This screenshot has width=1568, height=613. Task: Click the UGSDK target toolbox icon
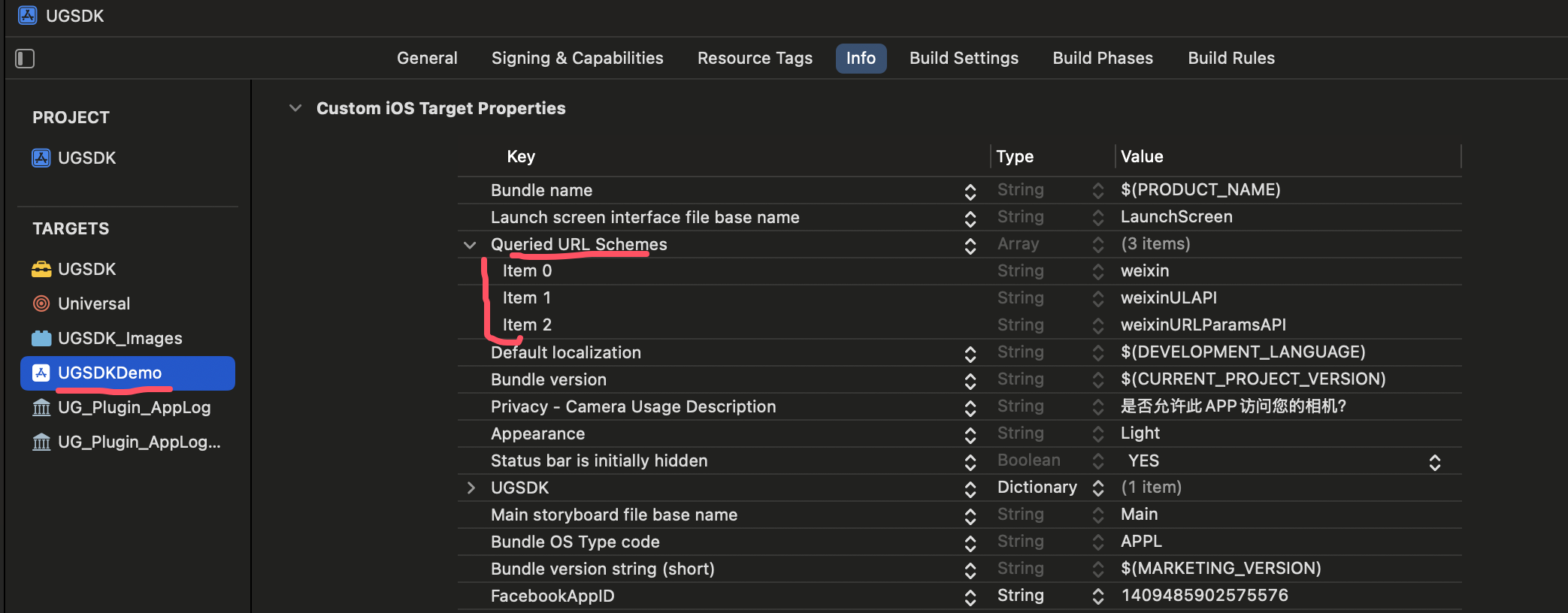[41, 269]
